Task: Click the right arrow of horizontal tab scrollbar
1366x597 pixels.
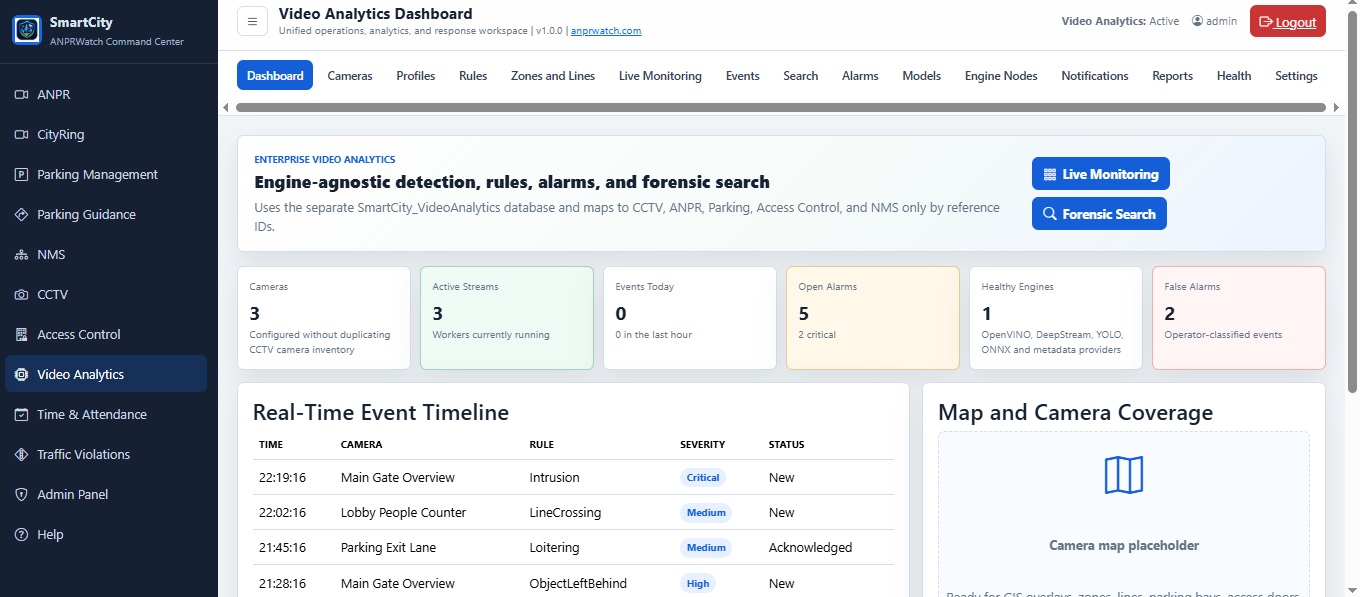Action: click(1336, 107)
